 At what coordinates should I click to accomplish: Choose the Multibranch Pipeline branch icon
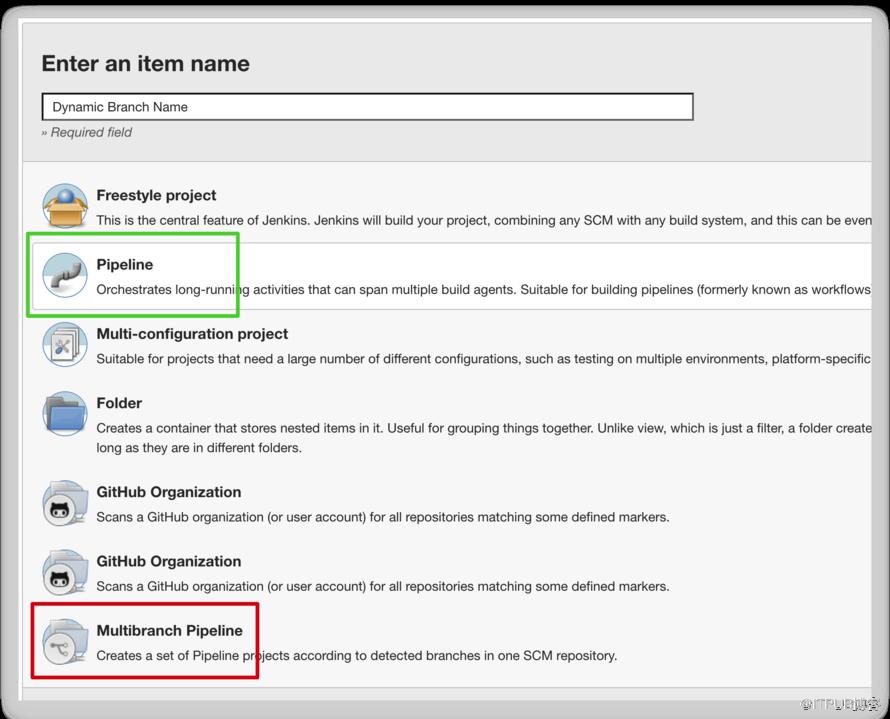[x=65, y=641]
